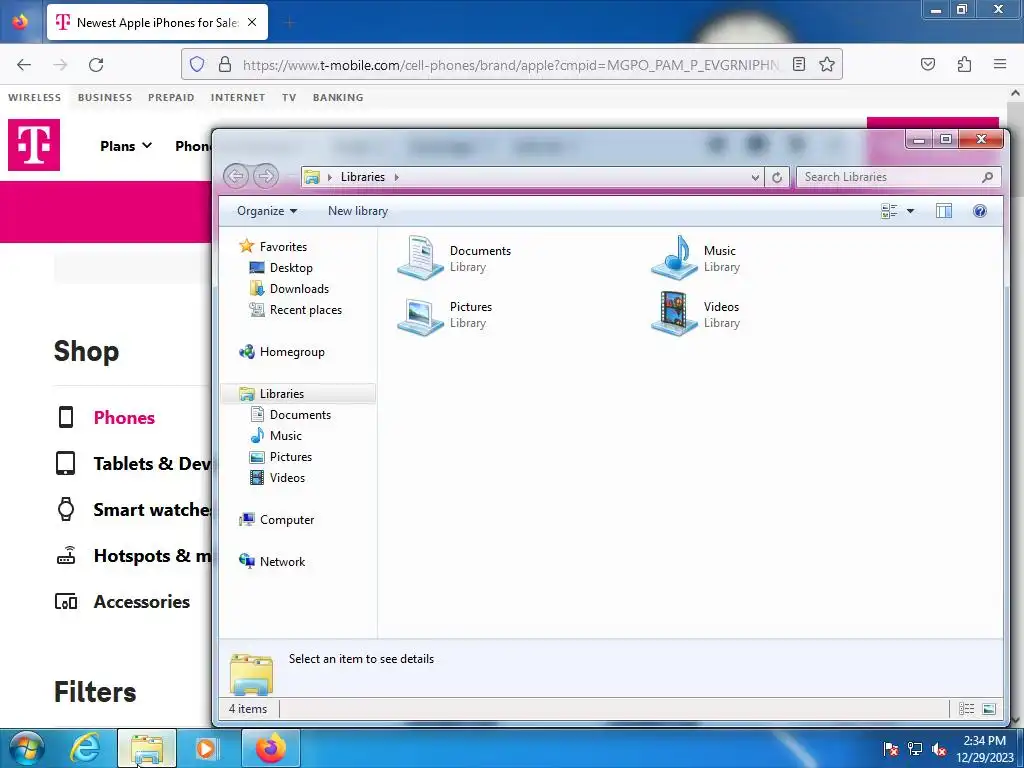Screen dimensions: 1024x768
Task: Click Explorer forward arrow button
Action: [266, 176]
